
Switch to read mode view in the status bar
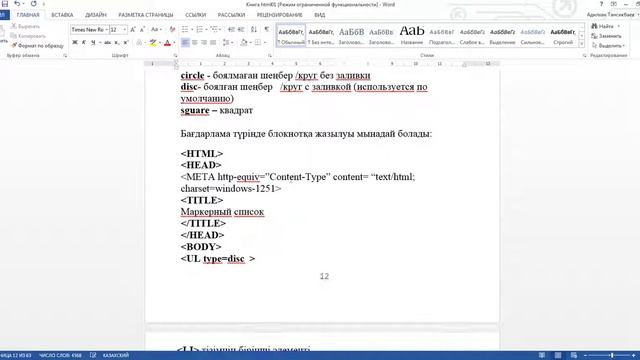(x=542, y=356)
